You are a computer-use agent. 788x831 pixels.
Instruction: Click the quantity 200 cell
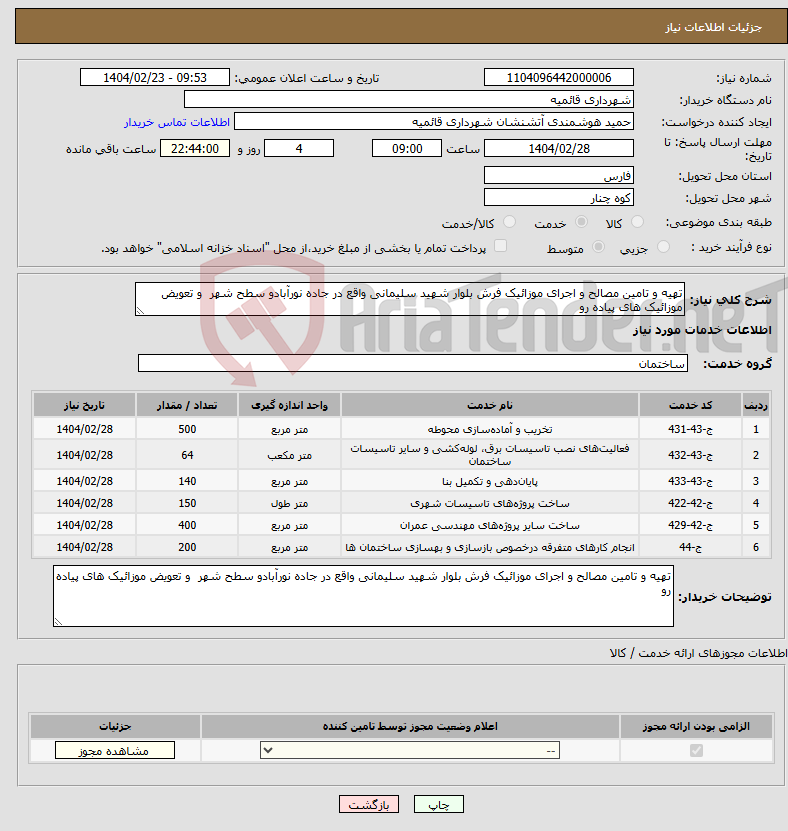[x=187, y=547]
